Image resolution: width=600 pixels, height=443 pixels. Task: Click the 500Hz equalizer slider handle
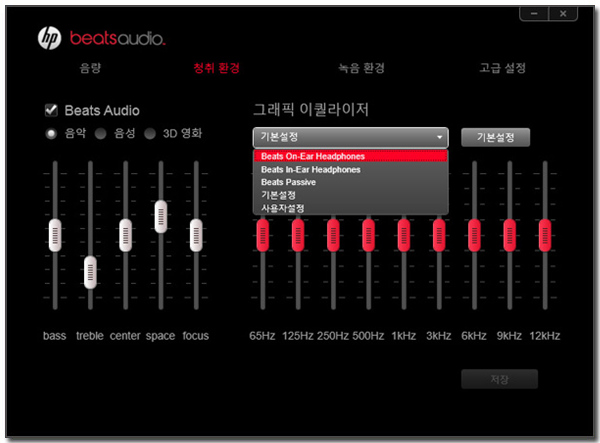(368, 235)
